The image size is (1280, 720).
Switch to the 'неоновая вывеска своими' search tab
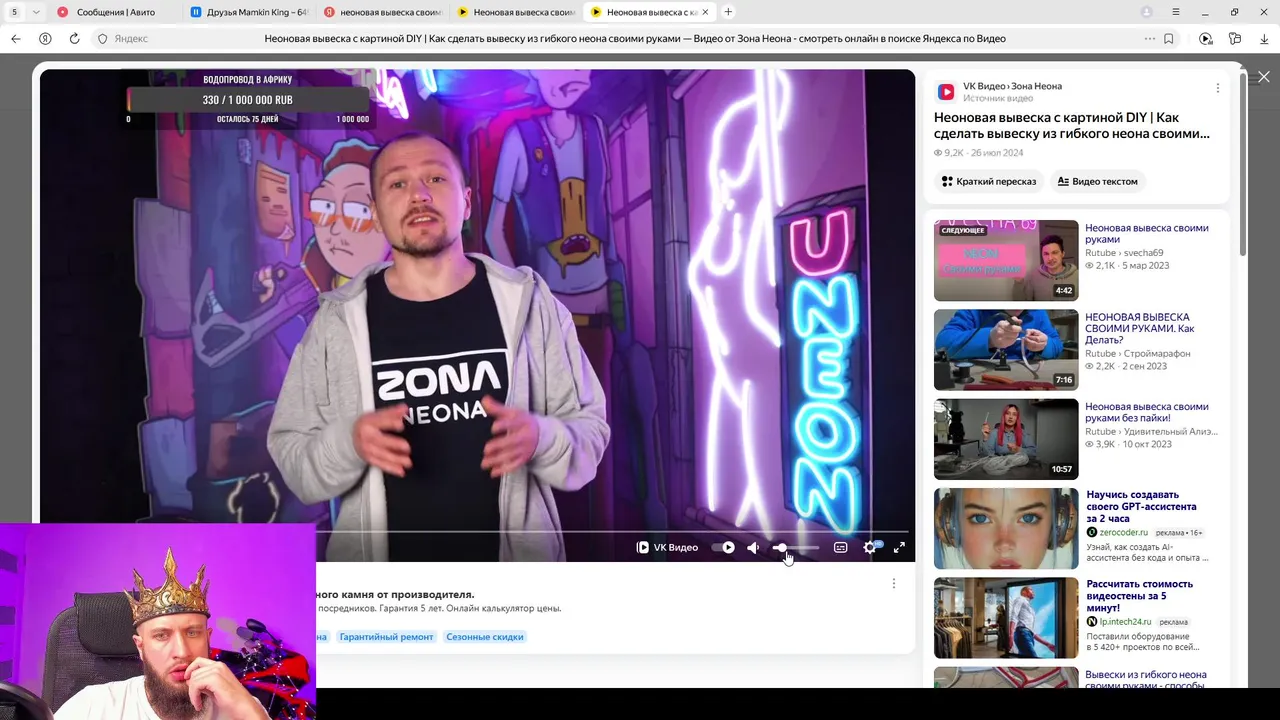click(382, 12)
